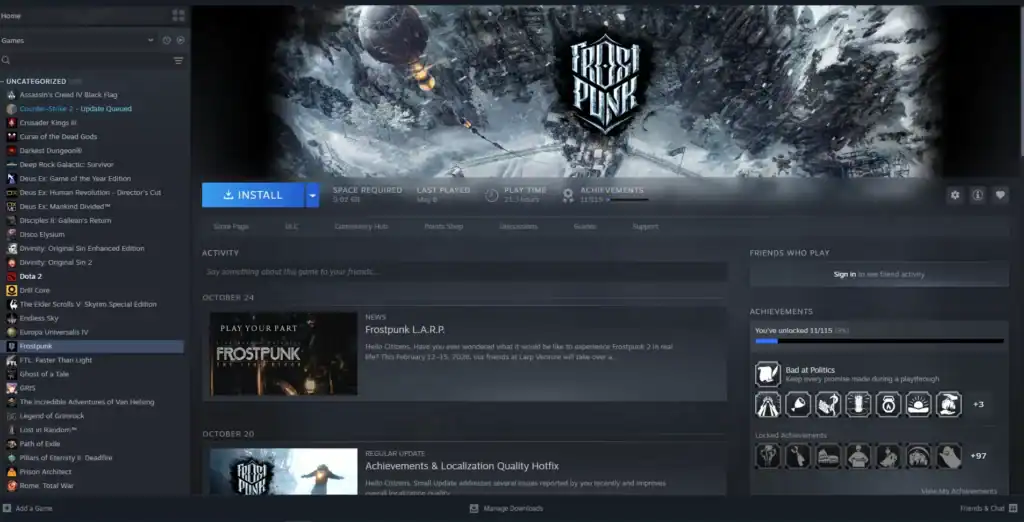The height and width of the screenshot is (522, 1024).
Task: Open the library filter options icon
Action: (x=178, y=61)
